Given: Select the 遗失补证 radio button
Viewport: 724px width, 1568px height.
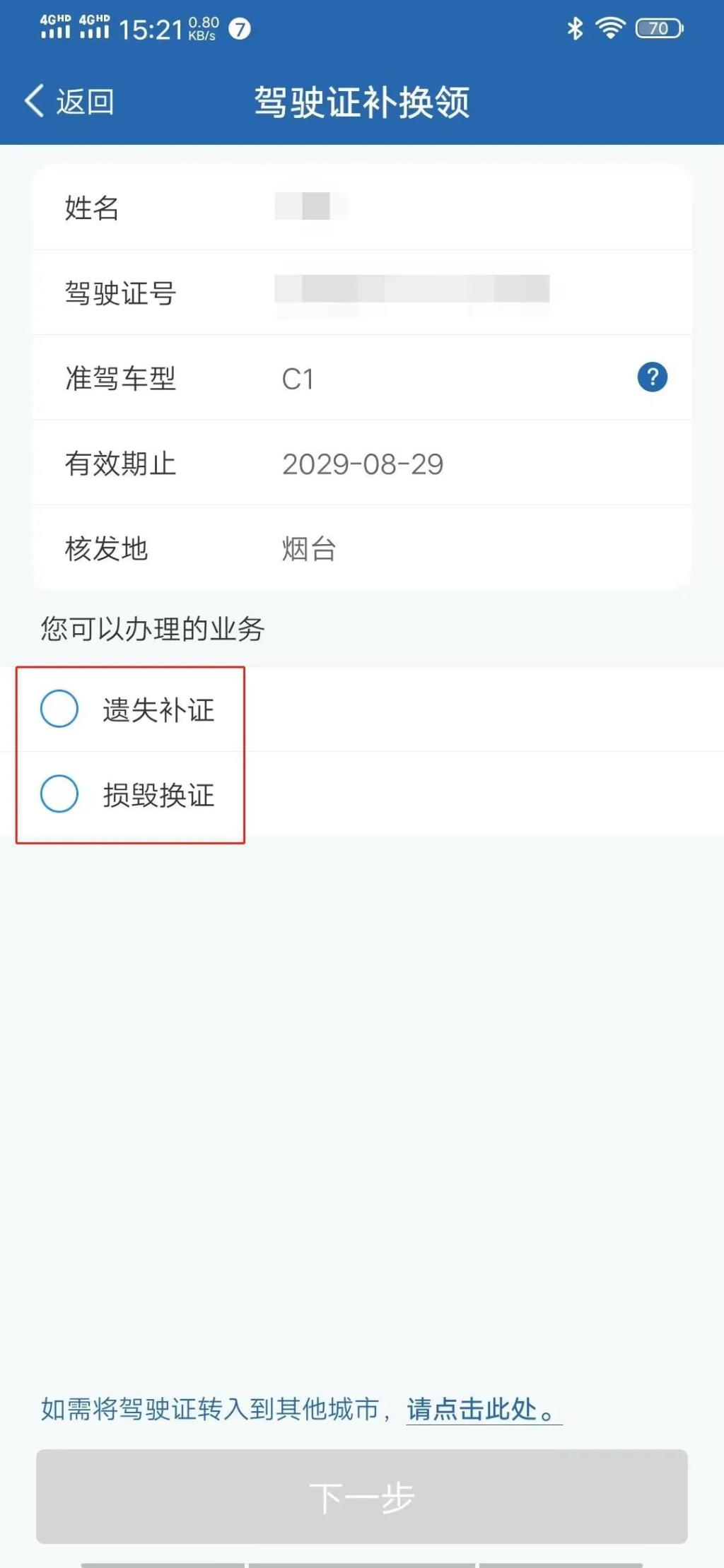Looking at the screenshot, I should pyautogui.click(x=59, y=709).
